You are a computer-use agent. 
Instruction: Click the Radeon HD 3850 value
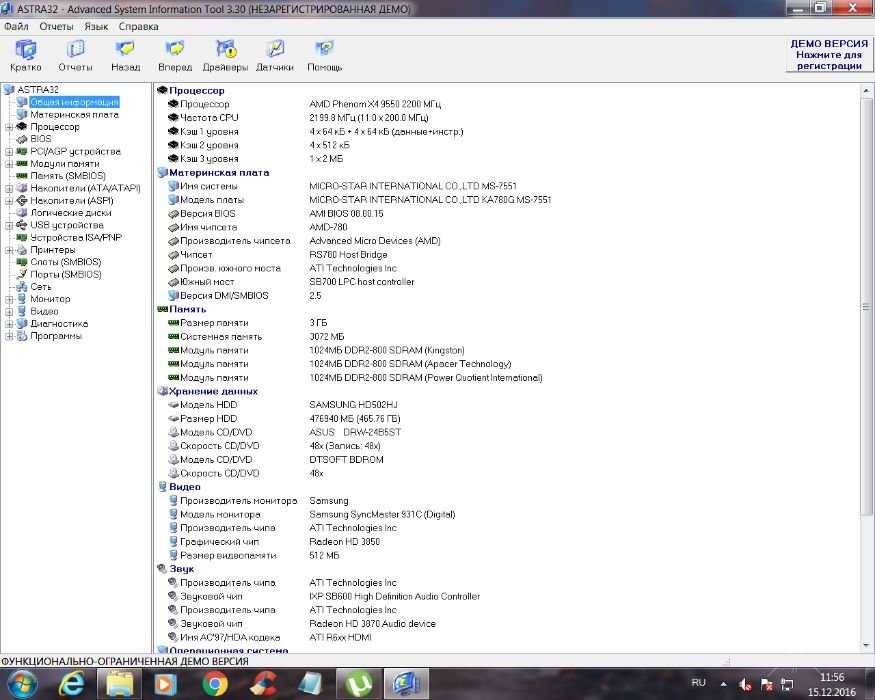[344, 541]
